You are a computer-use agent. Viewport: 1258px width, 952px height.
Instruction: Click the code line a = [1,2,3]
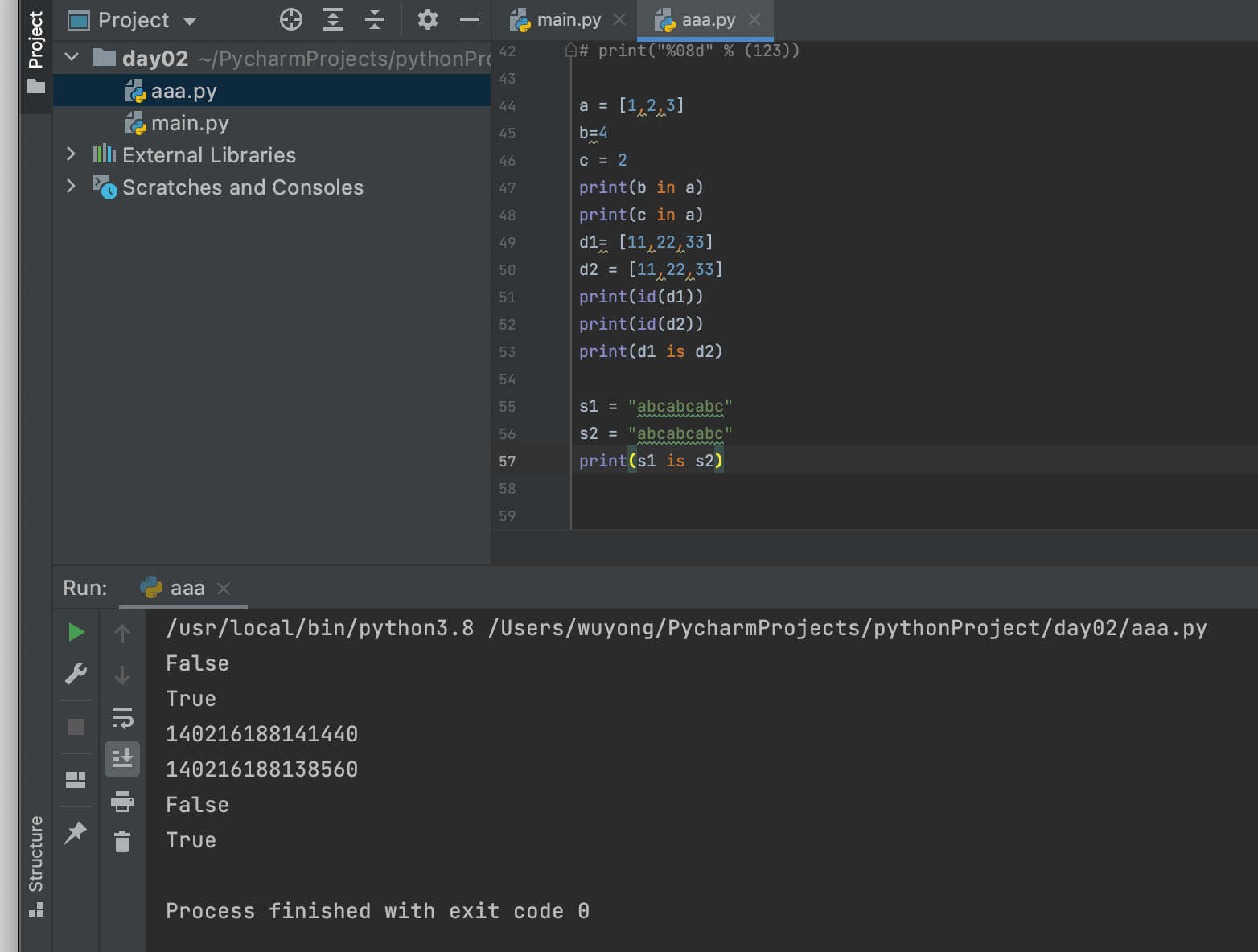coord(631,105)
